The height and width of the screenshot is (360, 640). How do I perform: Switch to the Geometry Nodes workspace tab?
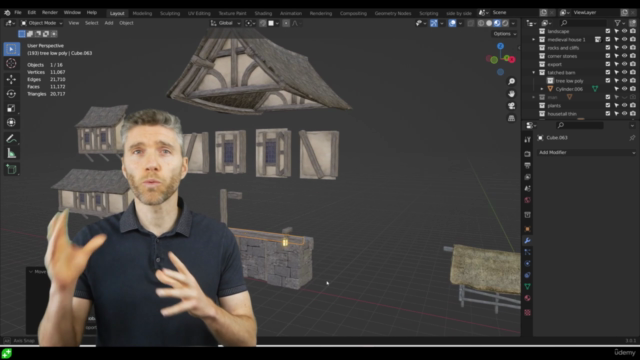pyautogui.click(x=393, y=13)
